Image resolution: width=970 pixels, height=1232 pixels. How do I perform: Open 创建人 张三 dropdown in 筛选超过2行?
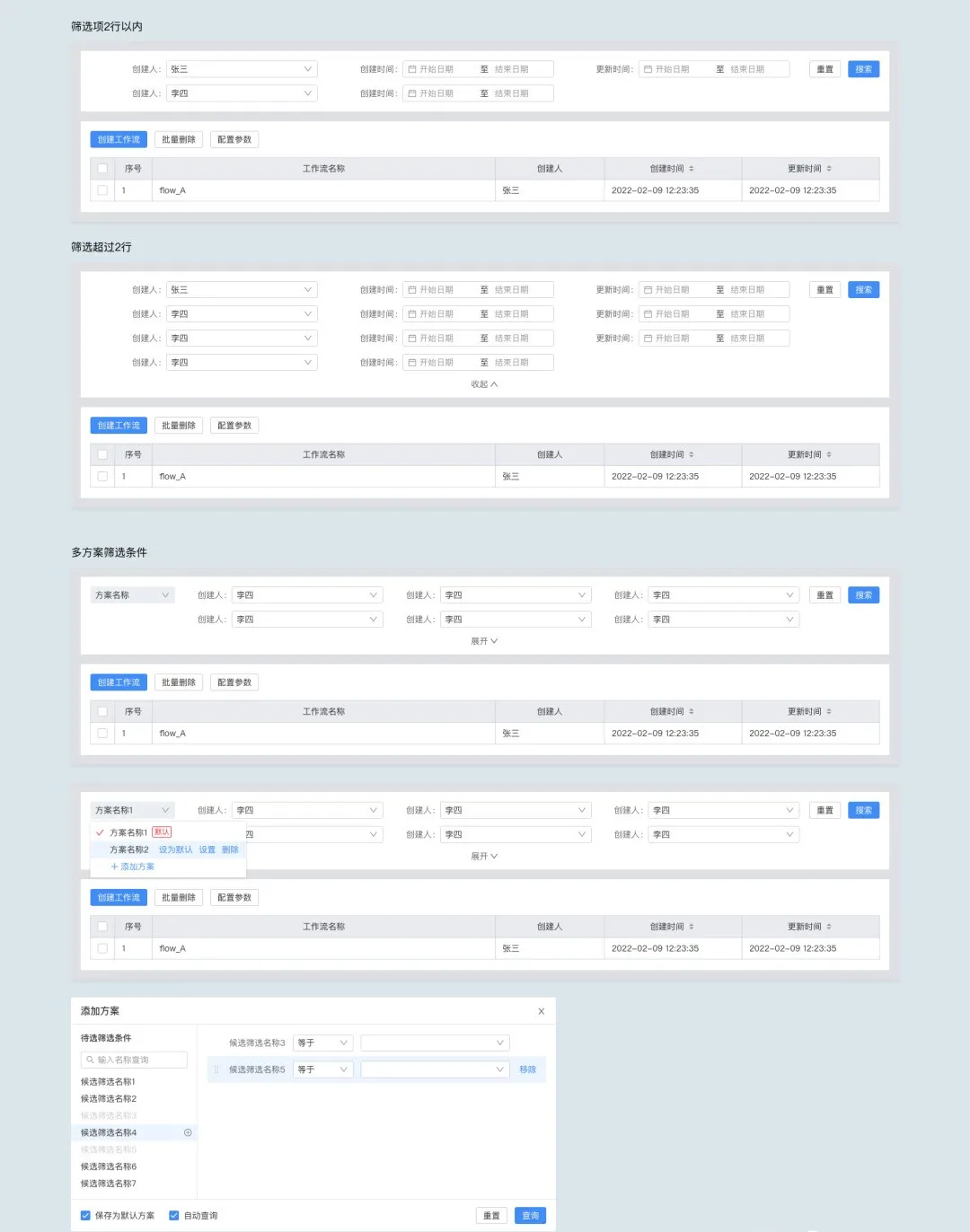[x=242, y=290]
